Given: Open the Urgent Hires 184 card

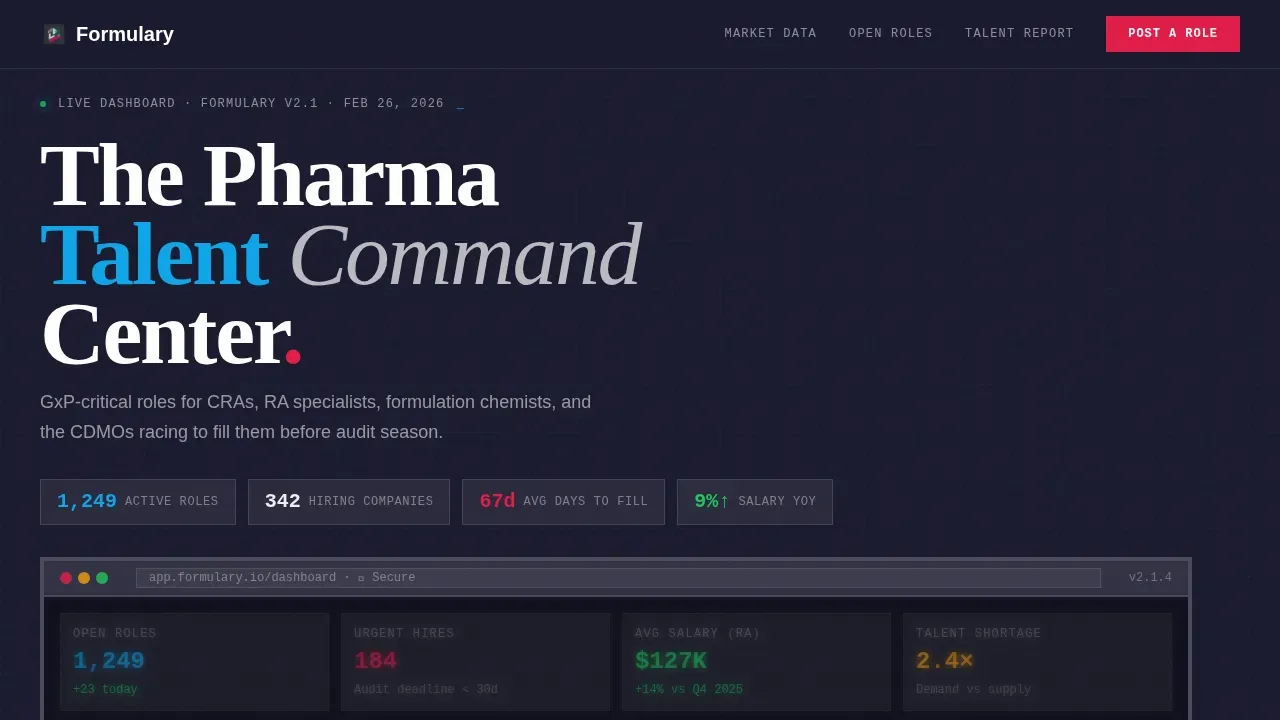Looking at the screenshot, I should point(476,662).
